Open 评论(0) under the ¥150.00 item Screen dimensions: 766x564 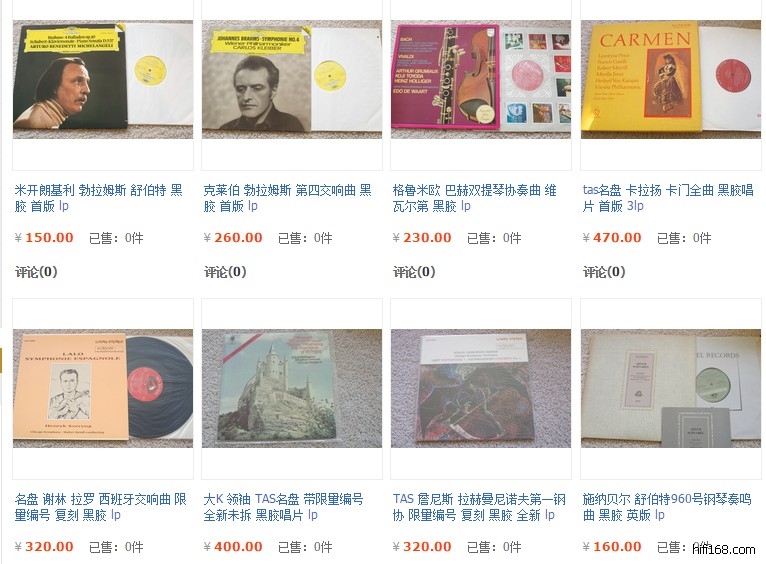[36, 272]
